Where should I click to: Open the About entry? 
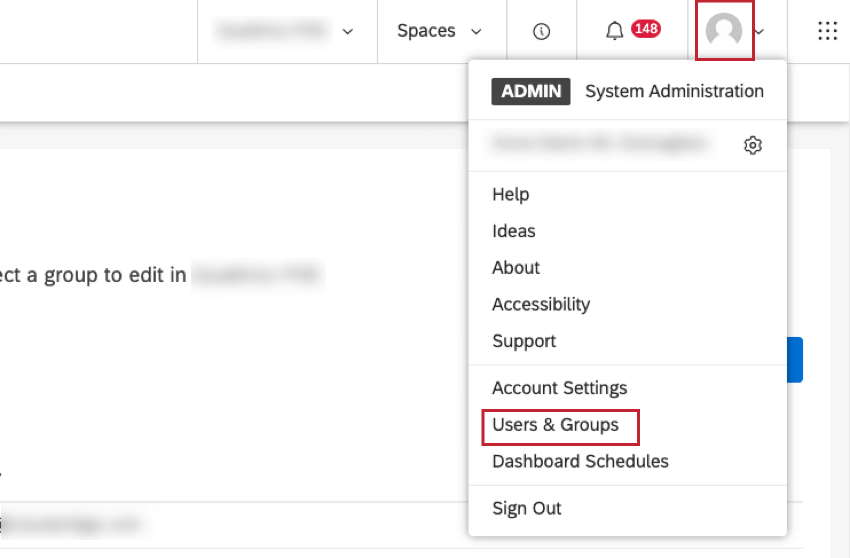pos(515,267)
